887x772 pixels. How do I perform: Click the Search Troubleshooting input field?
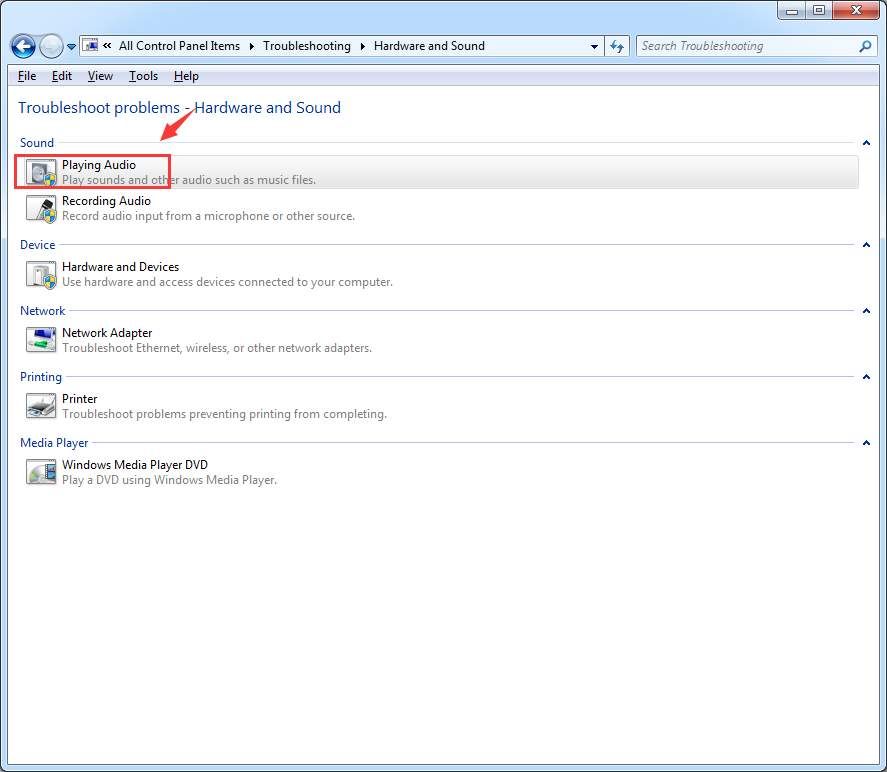point(745,46)
